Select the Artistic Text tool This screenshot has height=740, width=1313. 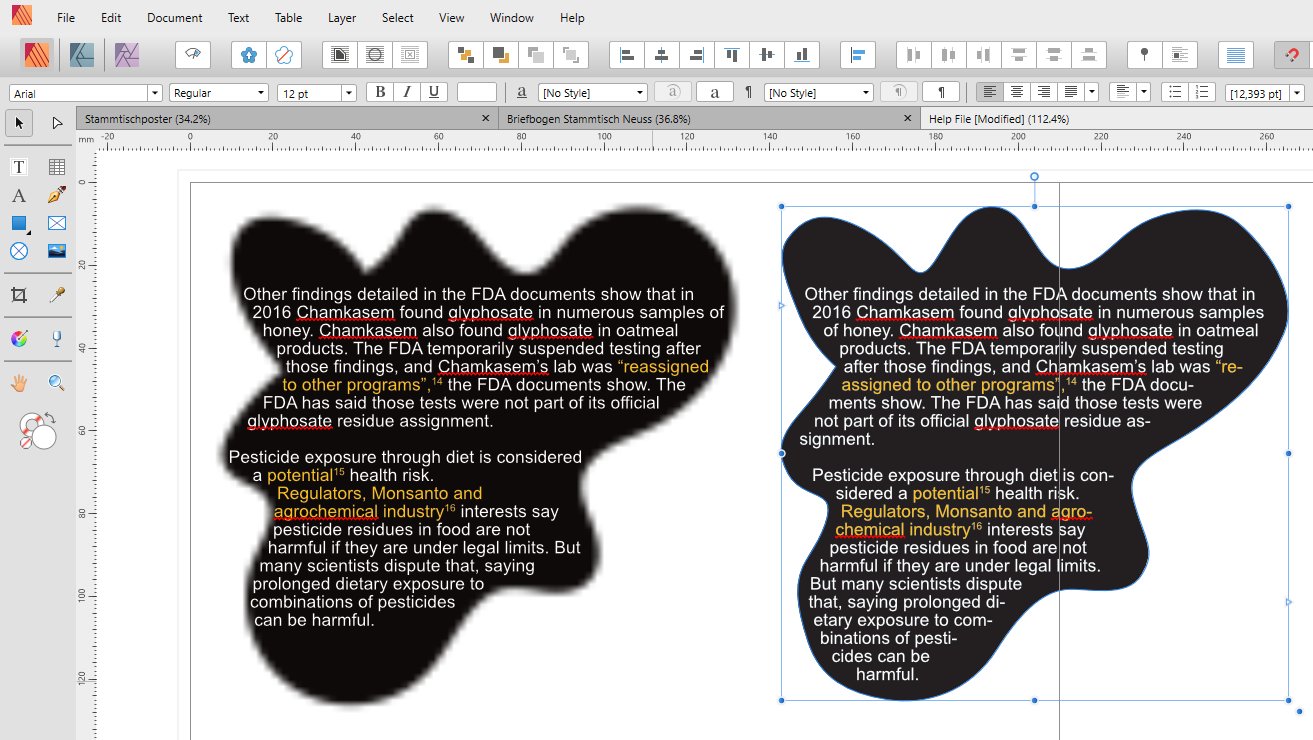(x=19, y=195)
